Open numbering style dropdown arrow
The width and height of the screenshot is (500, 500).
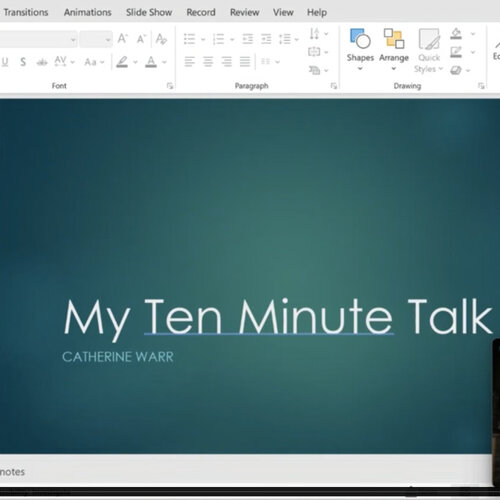[232, 40]
